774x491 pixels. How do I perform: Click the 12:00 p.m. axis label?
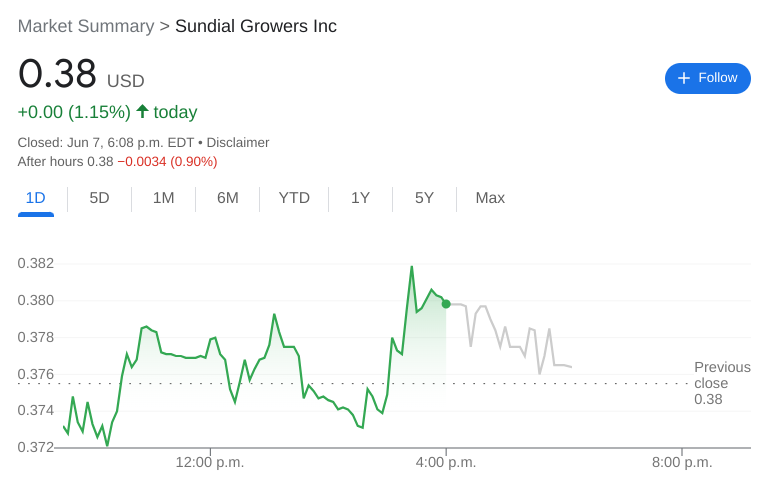210,462
